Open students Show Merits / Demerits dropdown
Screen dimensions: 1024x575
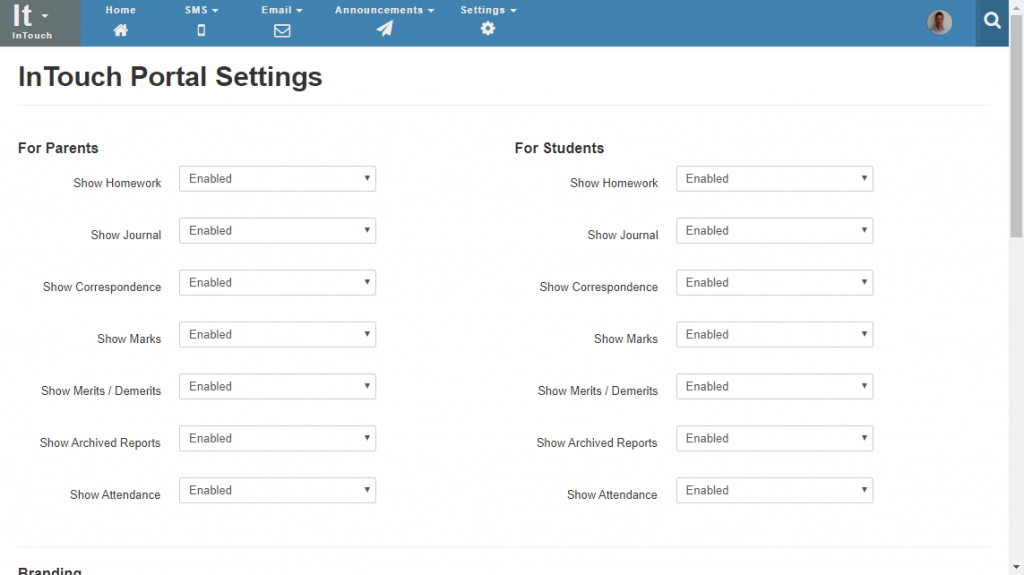(x=775, y=386)
